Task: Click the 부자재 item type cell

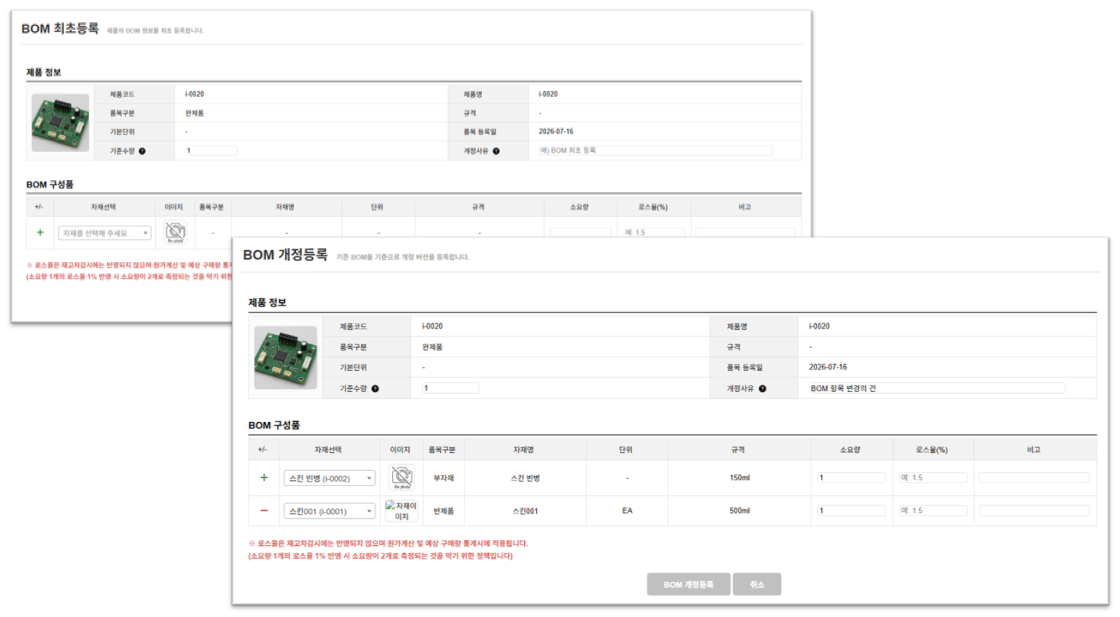Action: coord(444,478)
